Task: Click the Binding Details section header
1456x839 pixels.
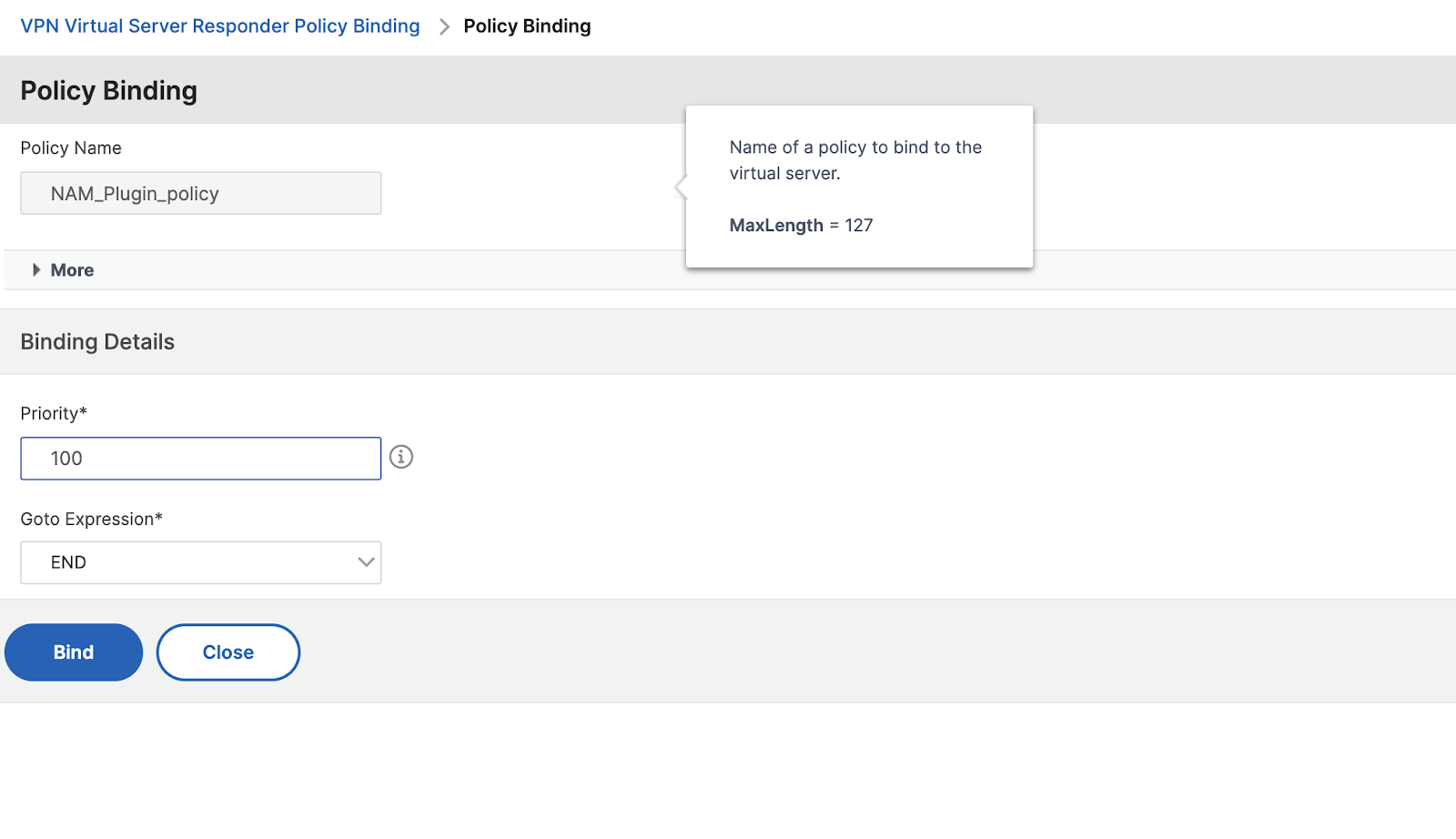Action: point(96,341)
